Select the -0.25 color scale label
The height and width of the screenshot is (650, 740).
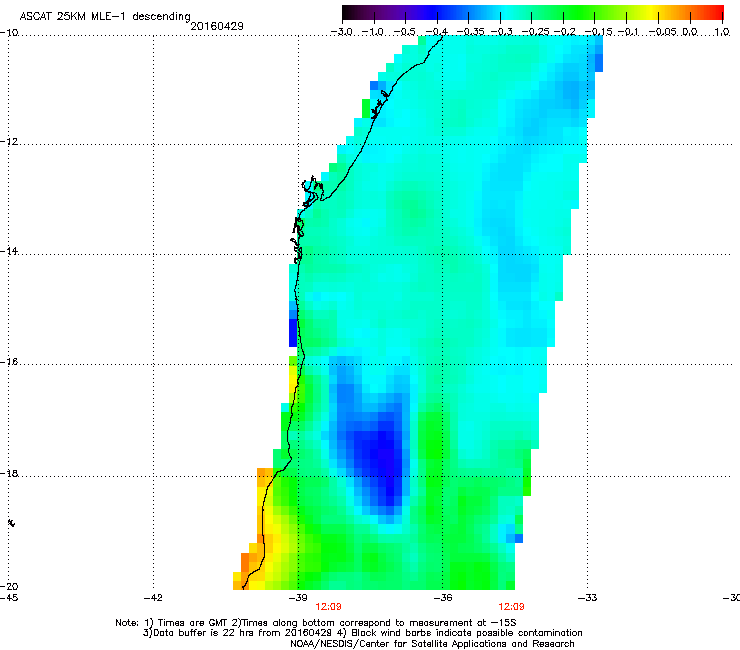(535, 32)
